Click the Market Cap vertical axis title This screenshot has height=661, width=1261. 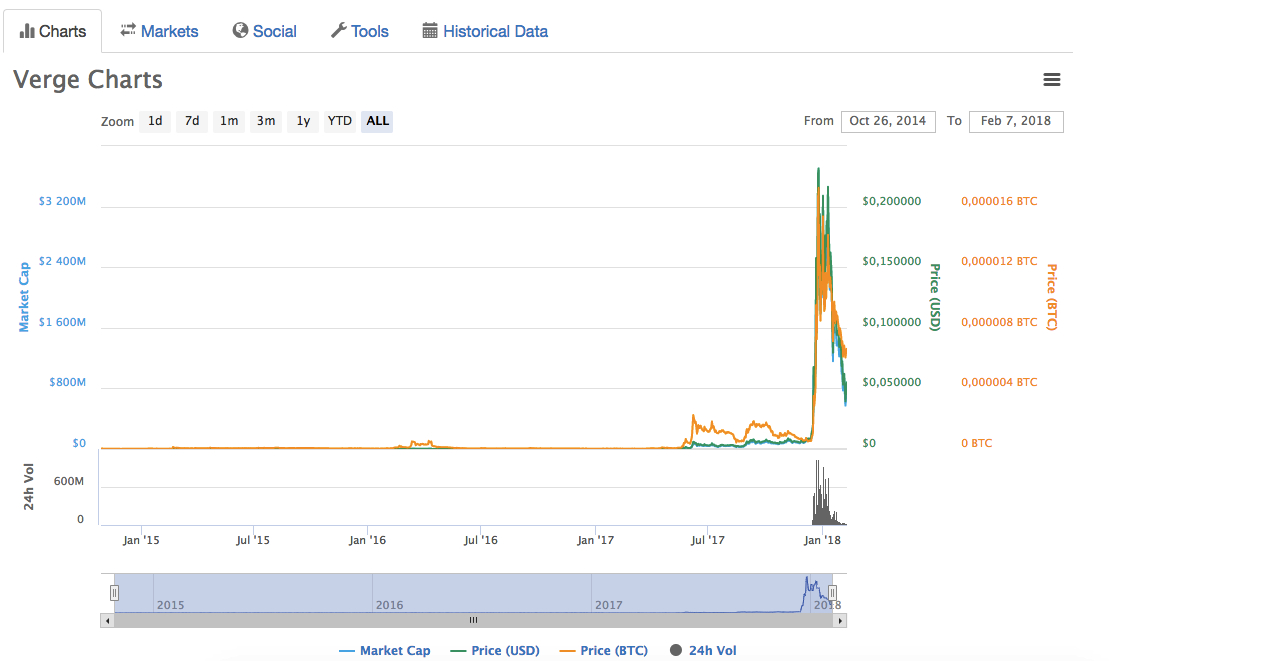25,297
